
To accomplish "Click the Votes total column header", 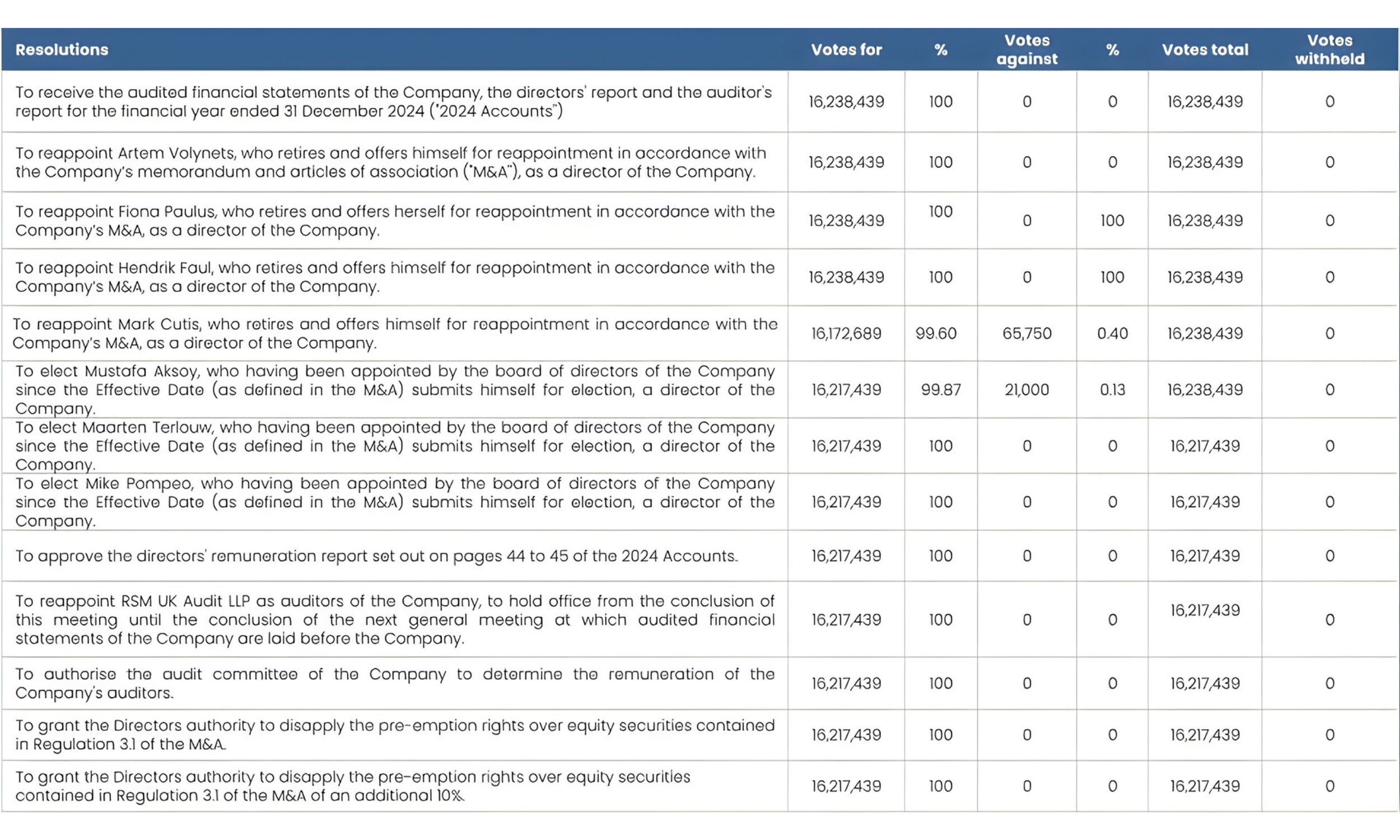I will tap(1205, 50).
